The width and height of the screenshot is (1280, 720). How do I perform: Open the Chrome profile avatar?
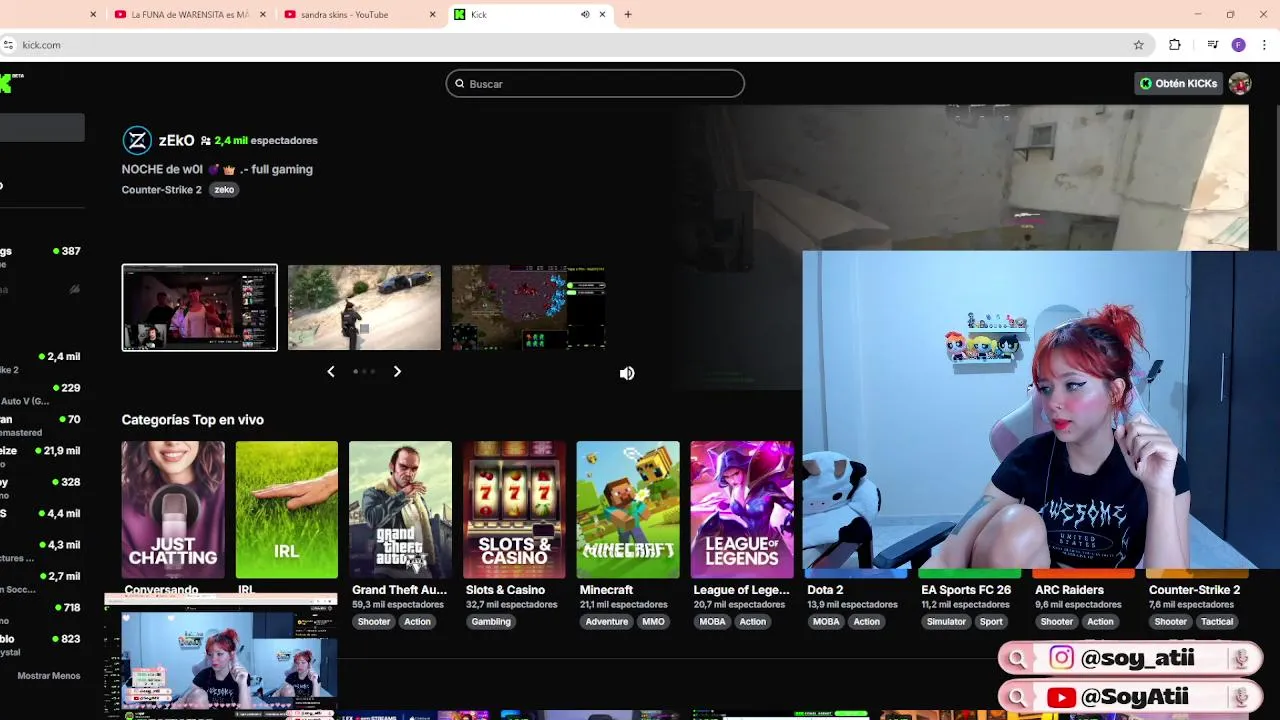tap(1238, 45)
